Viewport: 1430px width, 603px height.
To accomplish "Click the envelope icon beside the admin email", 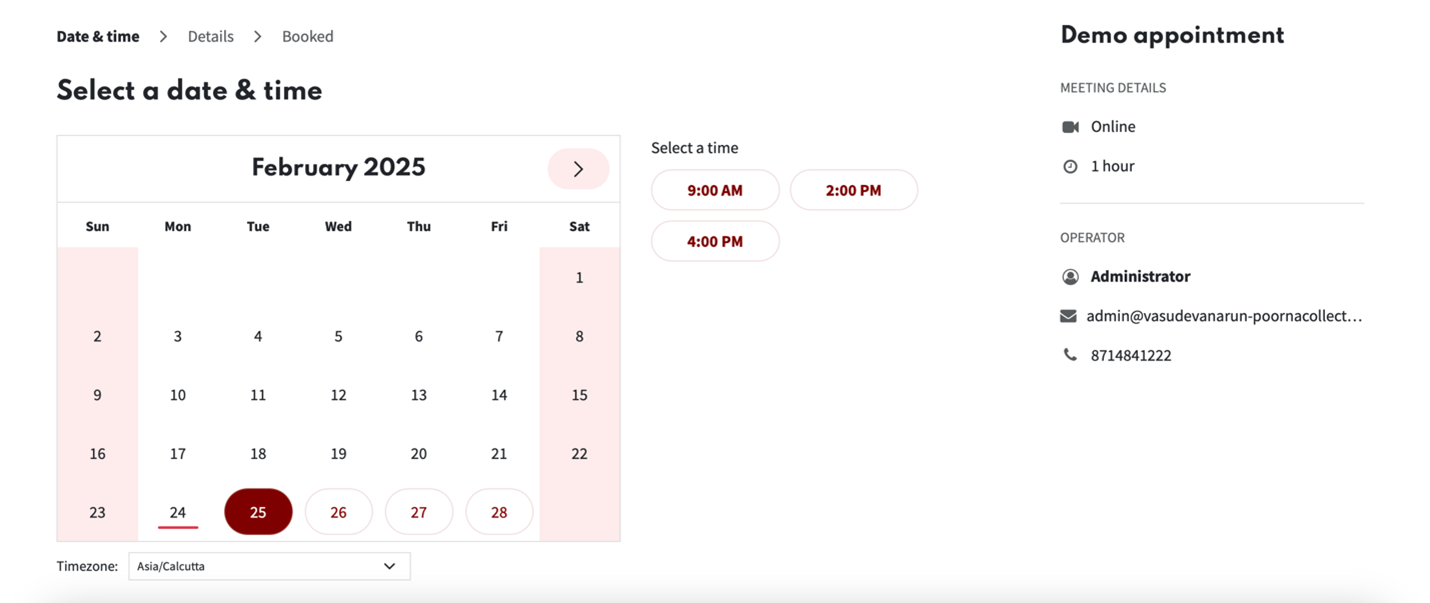I will [x=1069, y=315].
